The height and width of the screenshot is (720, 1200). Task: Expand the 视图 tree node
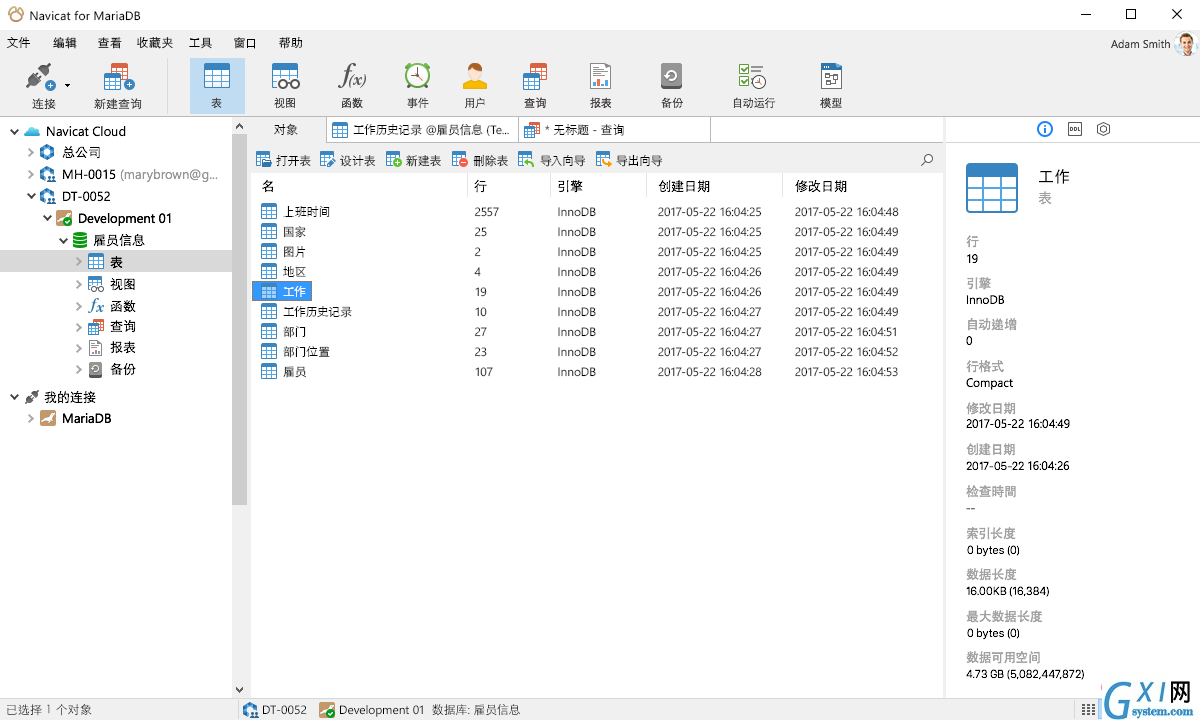(x=79, y=284)
